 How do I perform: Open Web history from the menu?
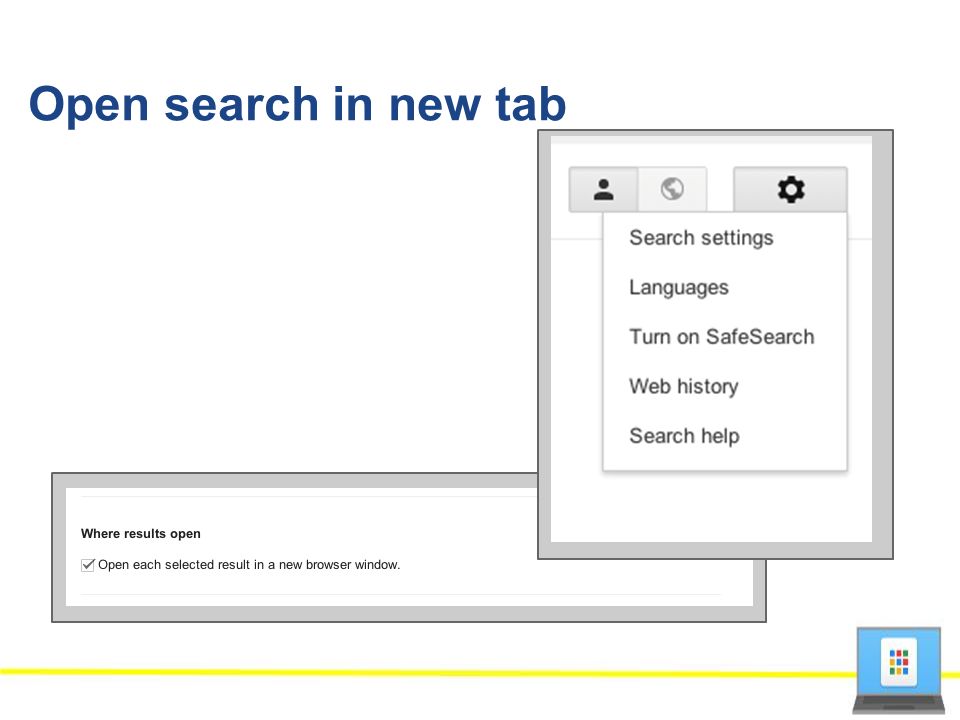[684, 386]
